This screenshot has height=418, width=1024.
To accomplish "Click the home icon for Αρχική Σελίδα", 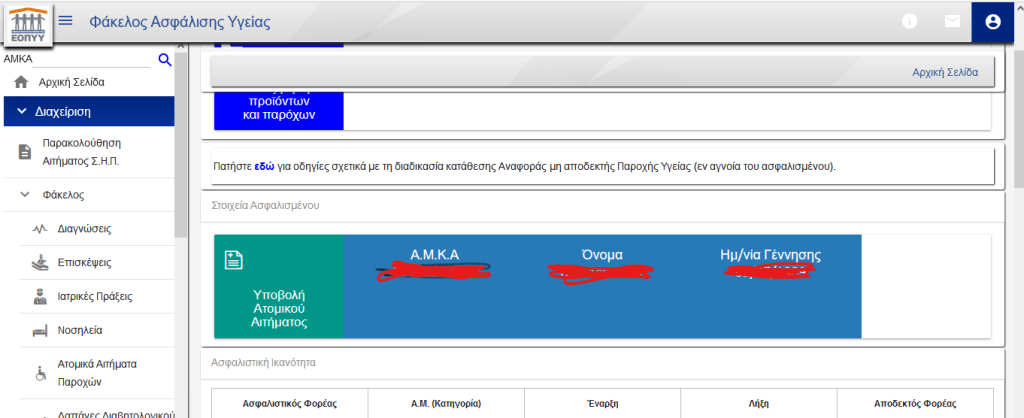I will 20,83.
